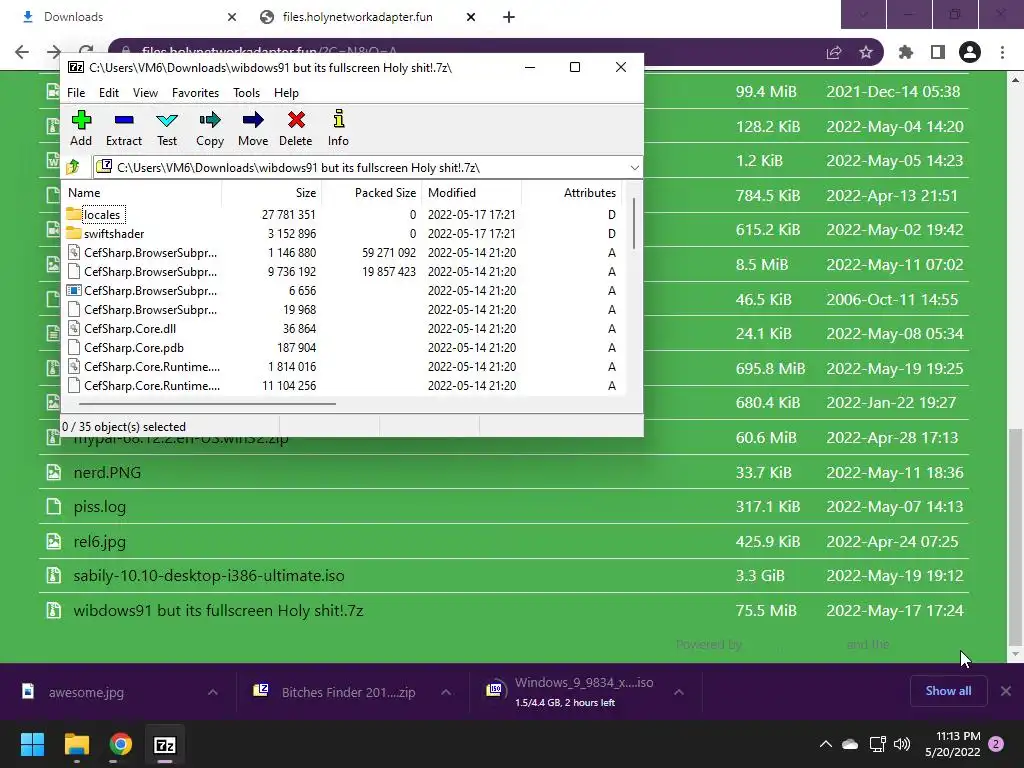Viewport: 1024px width, 768px height.
Task: Switch to the Downloads browser tab
Action: 73,17
